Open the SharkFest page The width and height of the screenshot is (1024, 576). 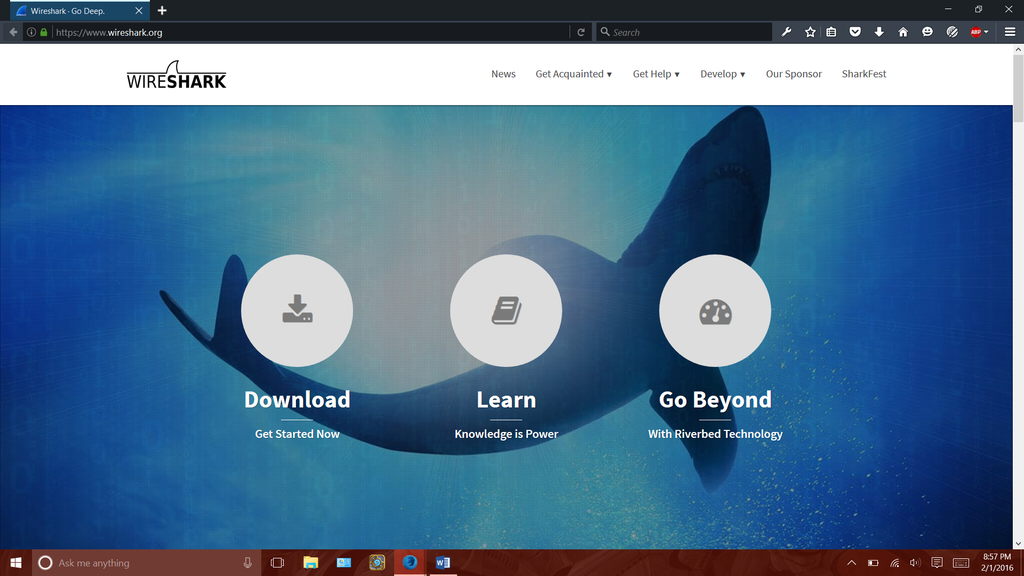click(863, 74)
